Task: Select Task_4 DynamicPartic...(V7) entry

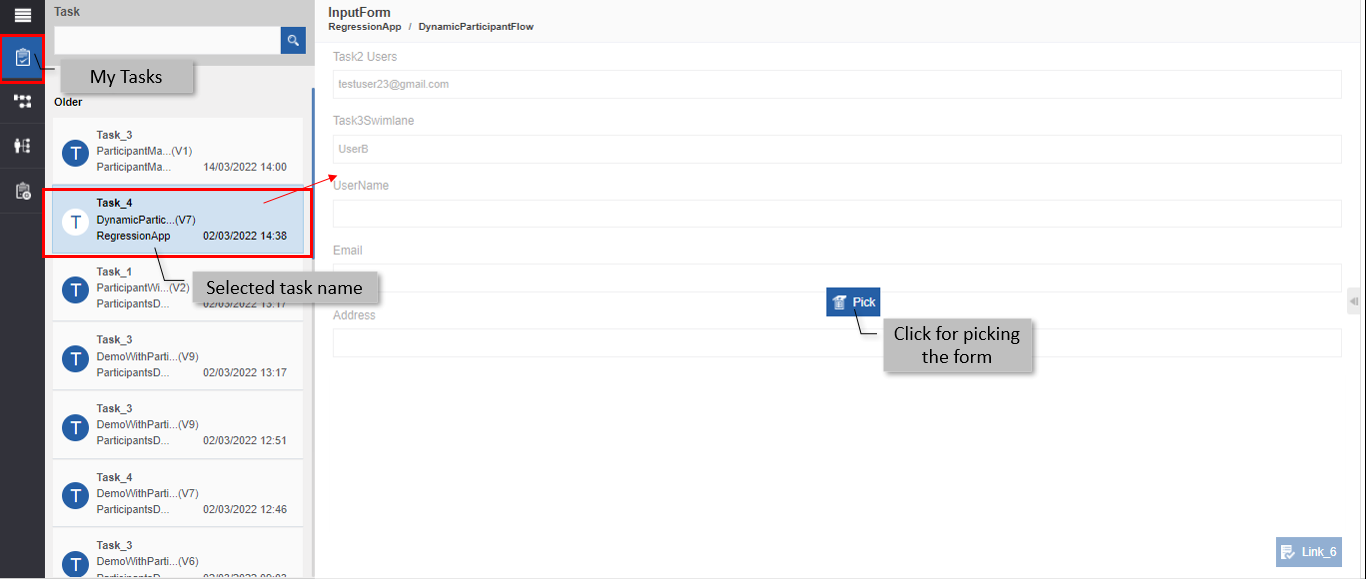Action: [x=178, y=219]
